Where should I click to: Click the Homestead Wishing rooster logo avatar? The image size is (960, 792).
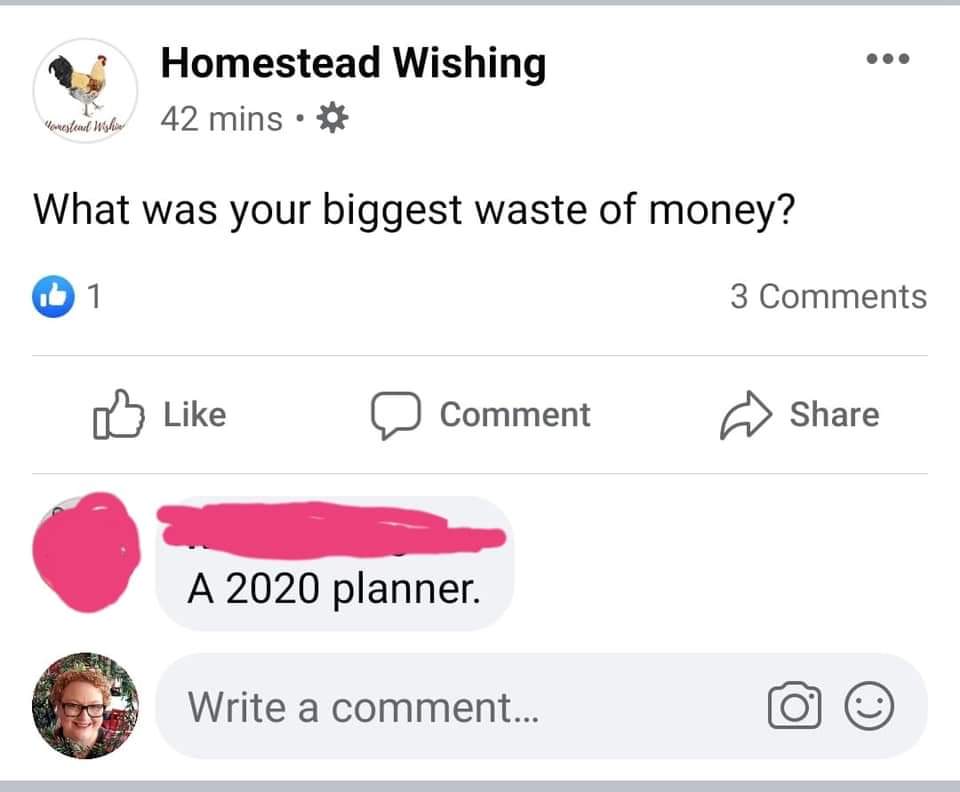[x=85, y=90]
